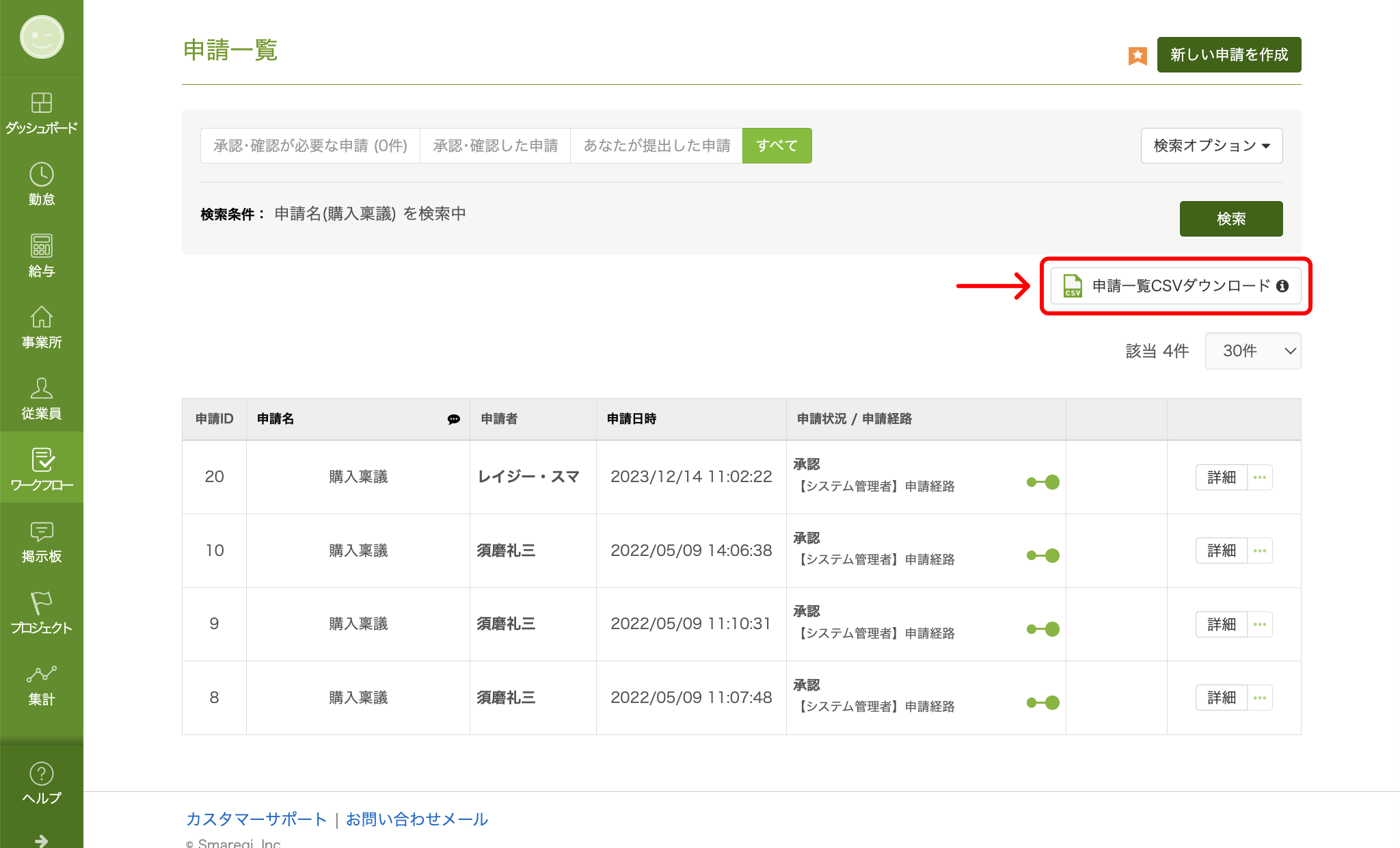Viewport: 1400px width, 848px height.
Task: Select the 承認･確認が必要な申請 (0件) tab
Action: [310, 146]
